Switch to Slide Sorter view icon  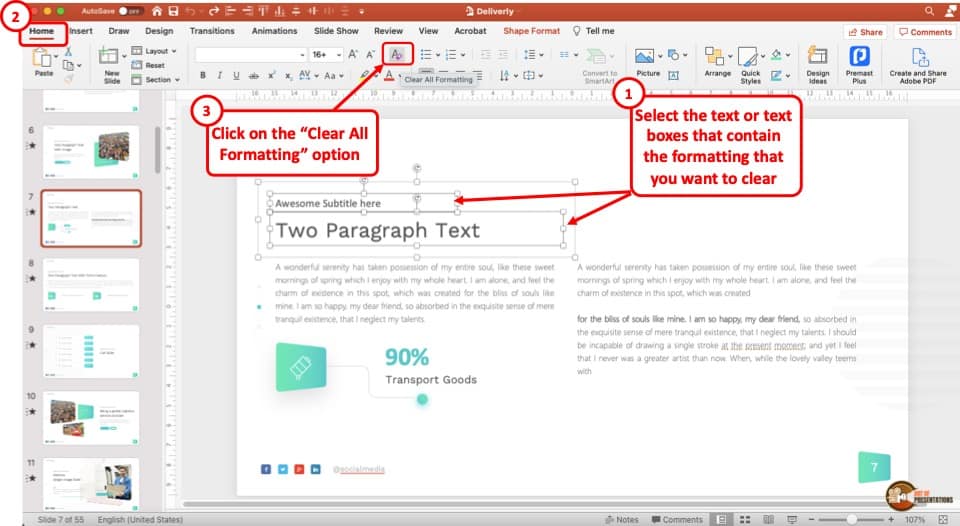pos(745,519)
